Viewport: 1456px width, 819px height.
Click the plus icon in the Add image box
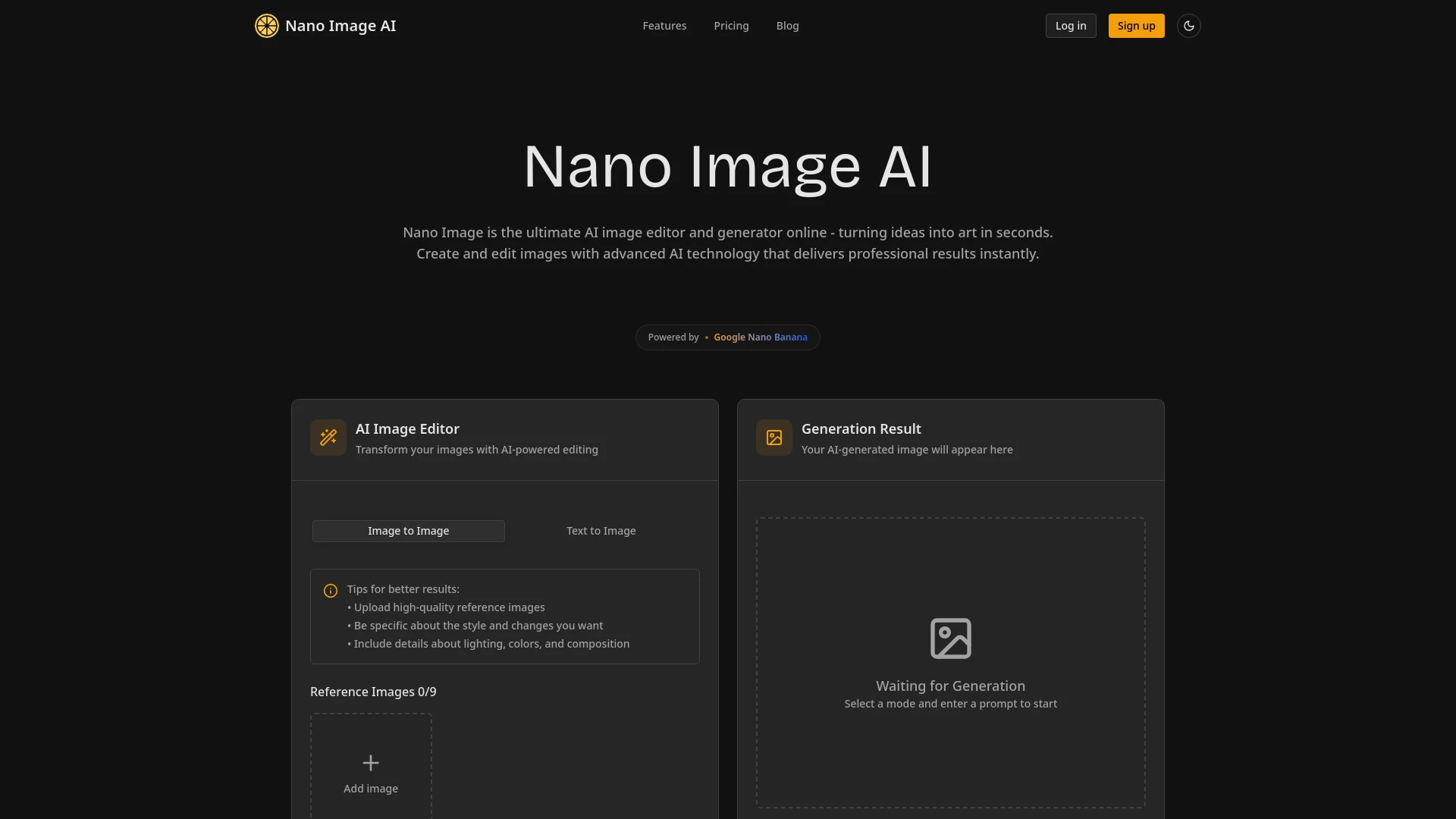pos(370,762)
